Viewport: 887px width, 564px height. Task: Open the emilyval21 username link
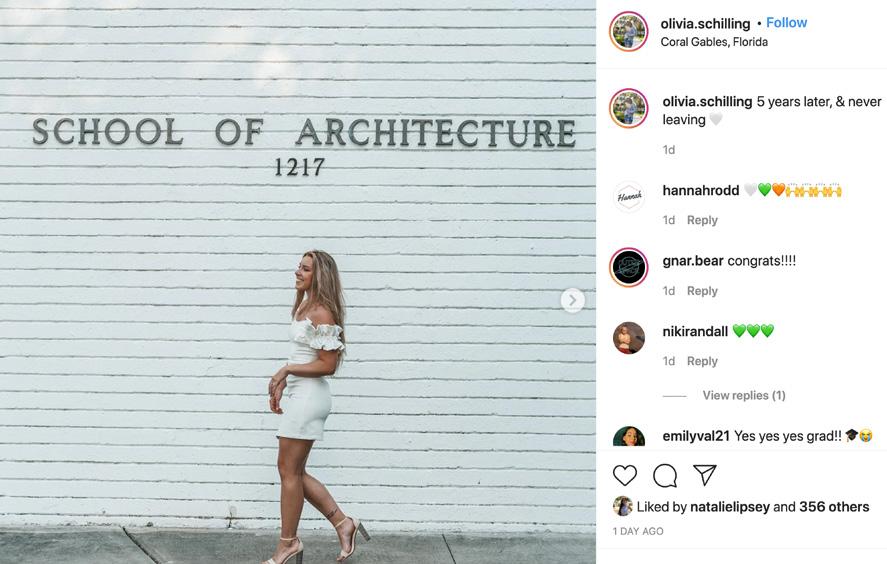click(x=696, y=436)
